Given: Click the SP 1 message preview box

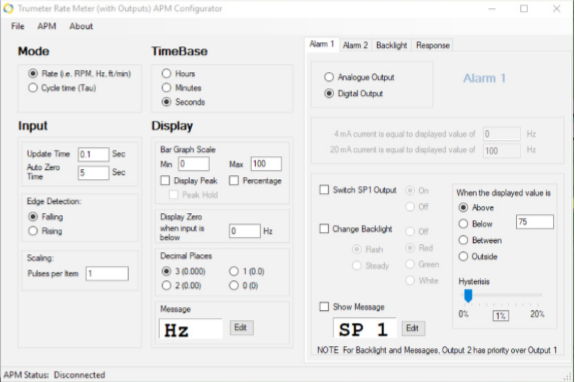Looking at the screenshot, I should (x=365, y=328).
